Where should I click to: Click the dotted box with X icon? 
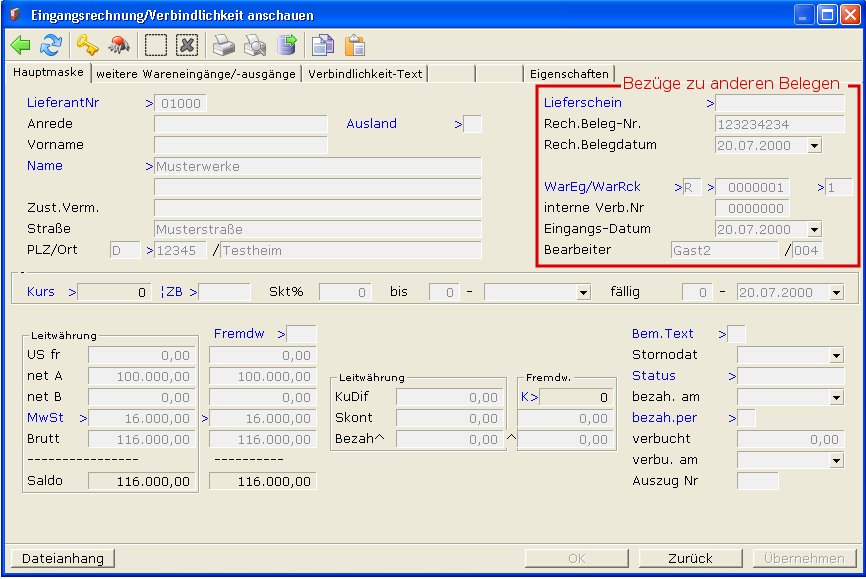pyautogui.click(x=187, y=45)
